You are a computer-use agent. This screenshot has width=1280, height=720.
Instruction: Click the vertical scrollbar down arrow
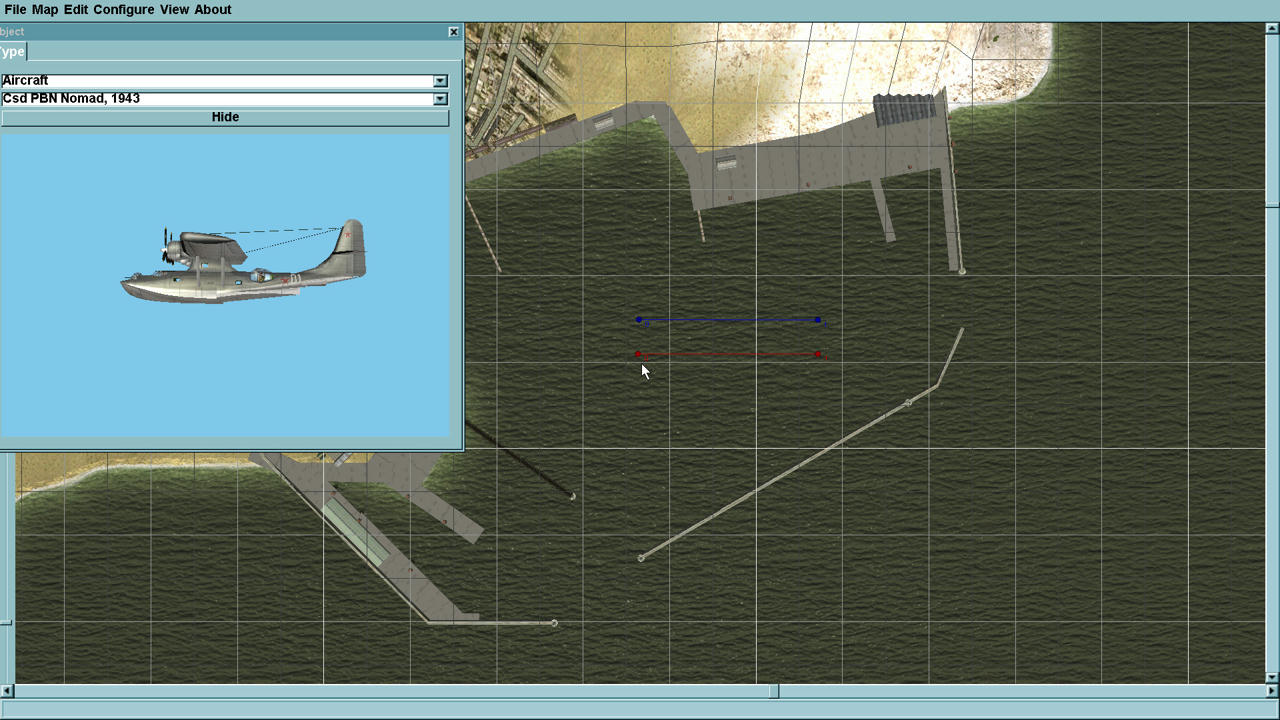pyautogui.click(x=1272, y=677)
